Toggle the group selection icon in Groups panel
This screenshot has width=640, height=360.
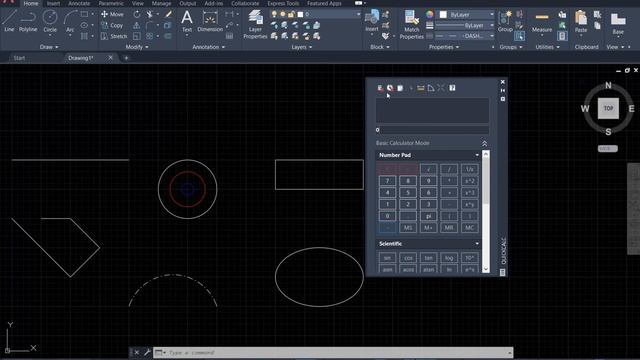pyautogui.click(x=519, y=36)
